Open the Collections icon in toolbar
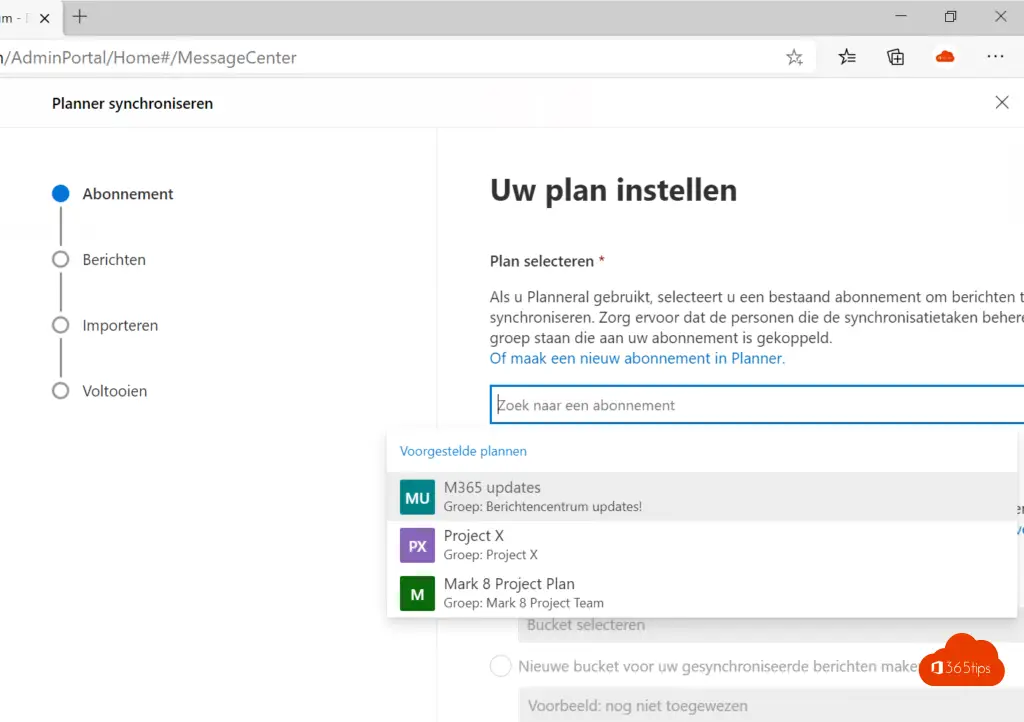The height and width of the screenshot is (722, 1024). (896, 57)
